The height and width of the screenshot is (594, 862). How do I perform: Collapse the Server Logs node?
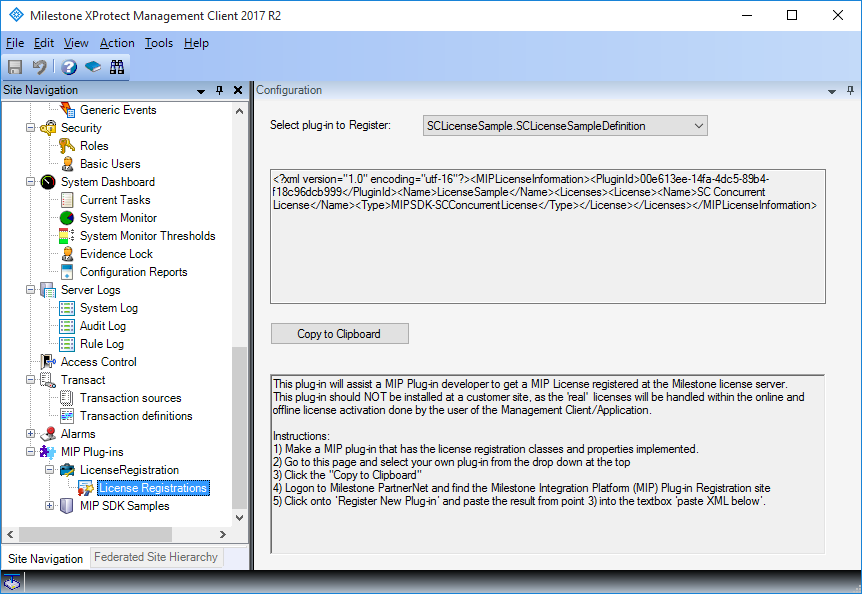pos(31,290)
